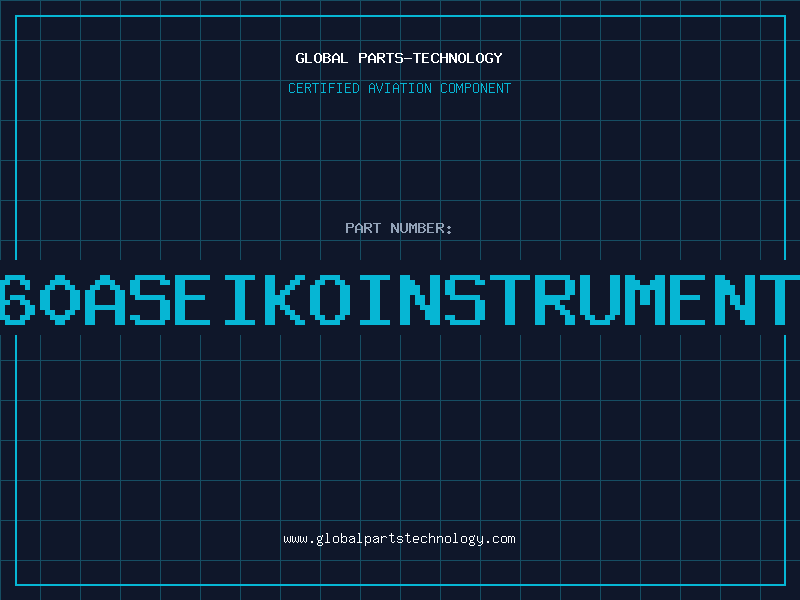Select the 'CERTIFIED AVIATION COMPONENT' subtitle

point(399,88)
